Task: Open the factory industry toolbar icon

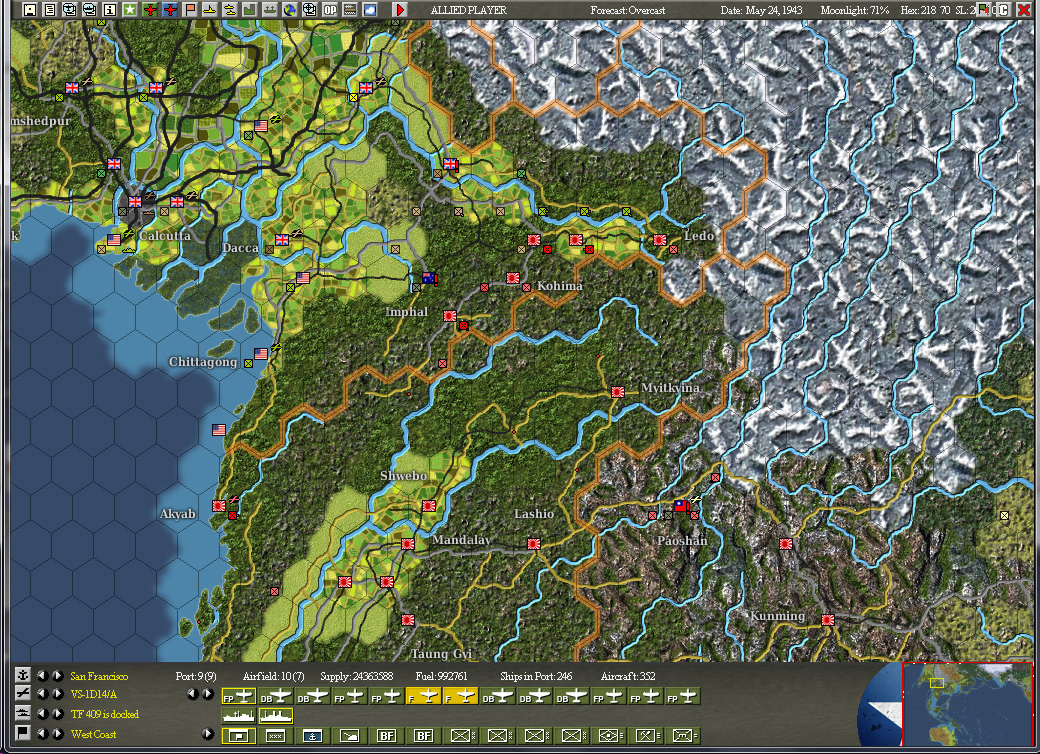Action: 249,9
